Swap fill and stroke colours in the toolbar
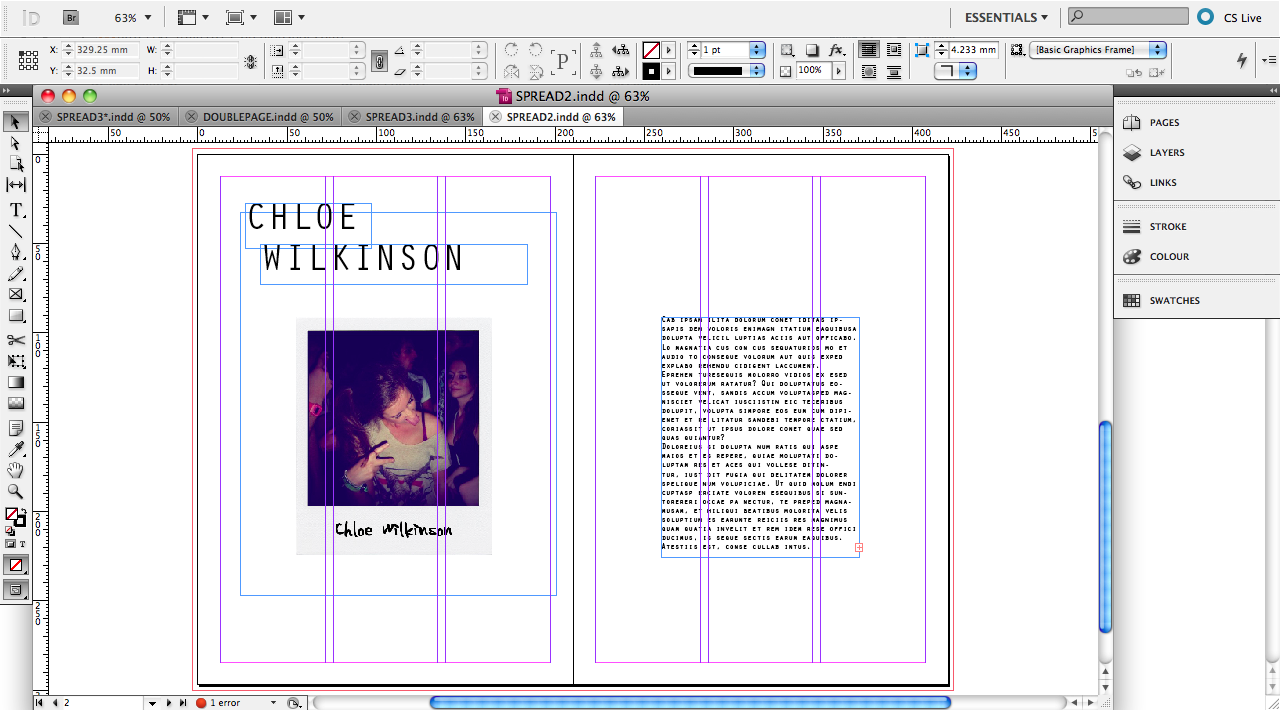The width and height of the screenshot is (1280, 710). pyautogui.click(x=25, y=510)
